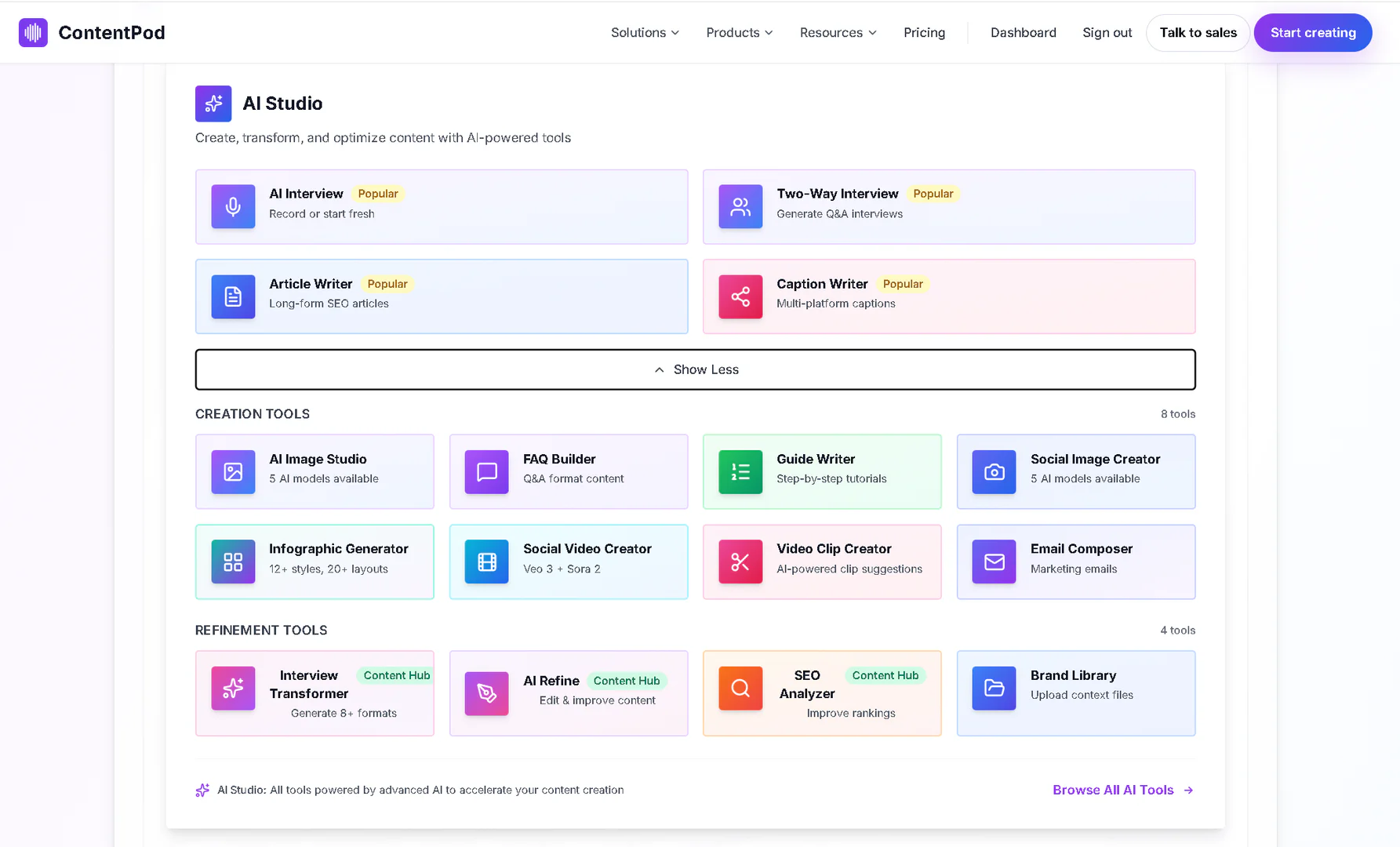
Task: Click the SEO Analyzer magnifier icon
Action: click(x=740, y=688)
